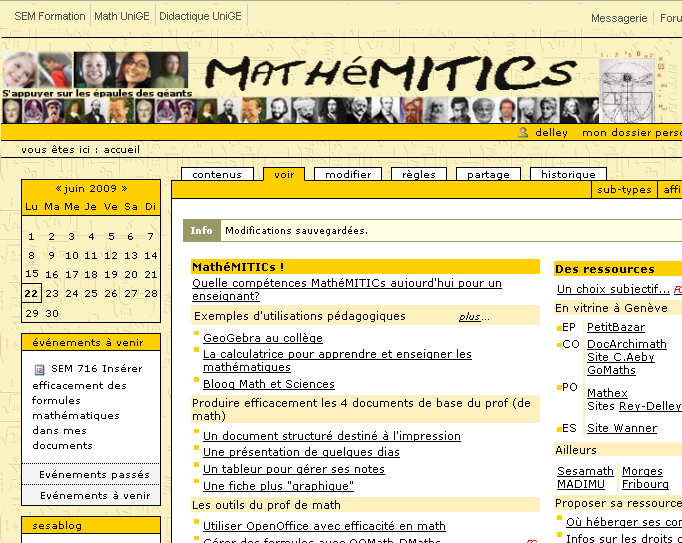Click the delley user link
This screenshot has width=682, height=543.
pos(551,133)
